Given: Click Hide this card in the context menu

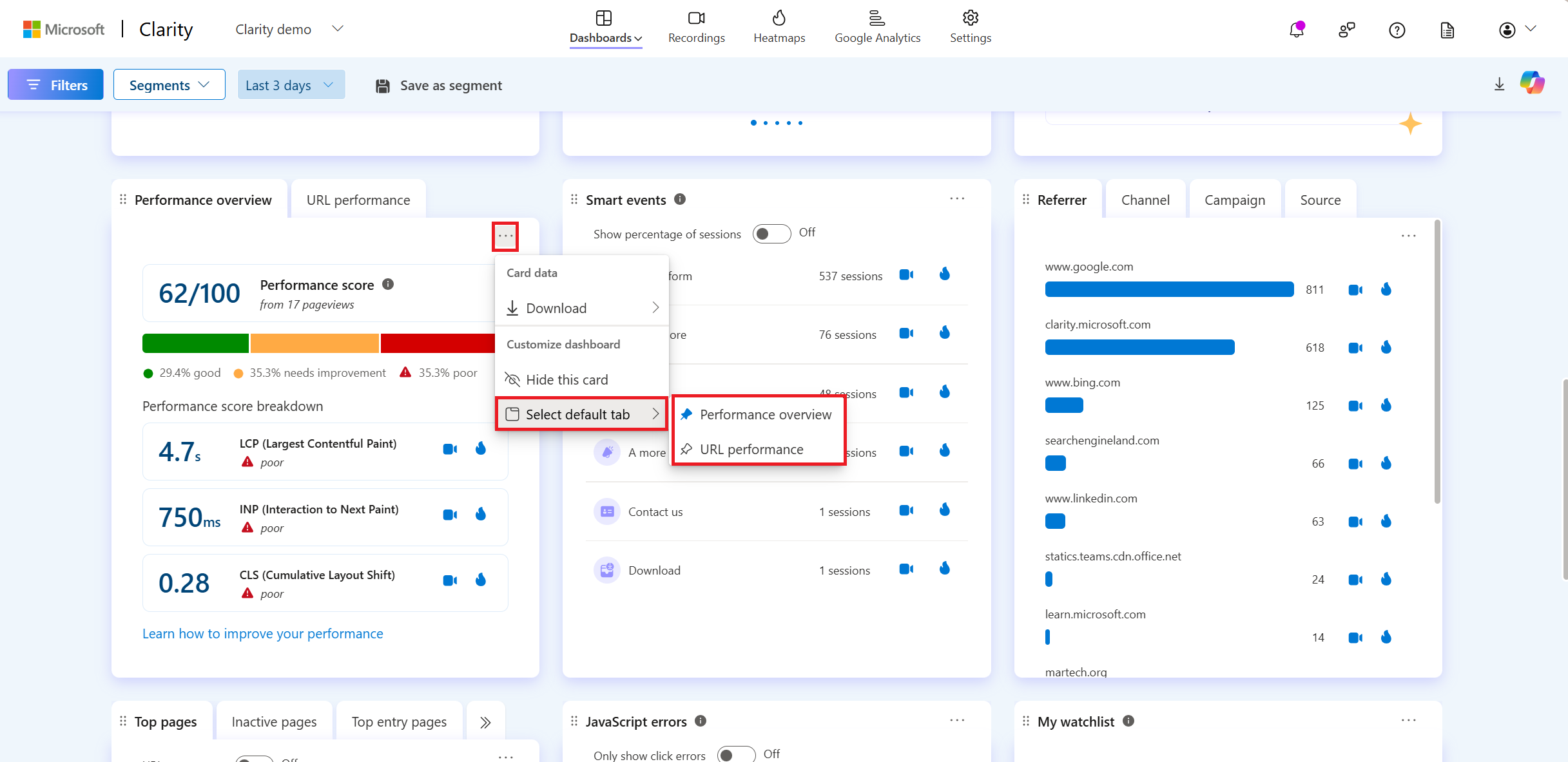Looking at the screenshot, I should point(566,378).
